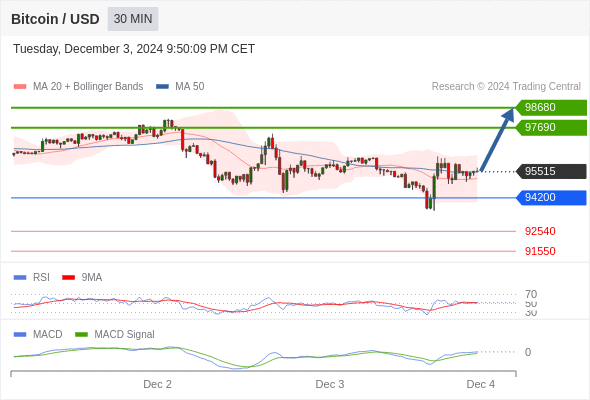
Task: Click the 91550 red support label
Action: click(x=540, y=251)
